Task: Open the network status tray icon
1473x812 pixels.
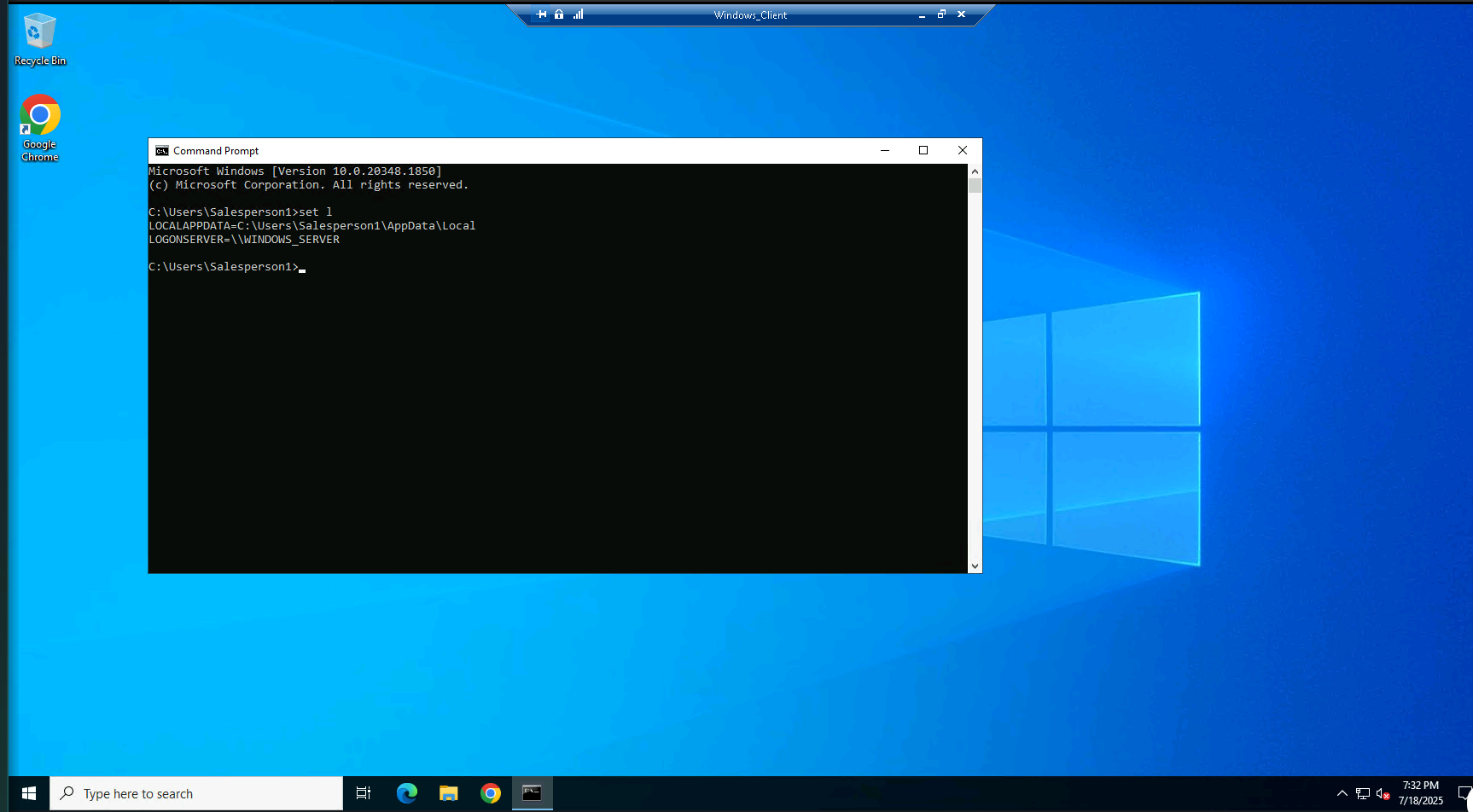Action: click(x=1363, y=793)
